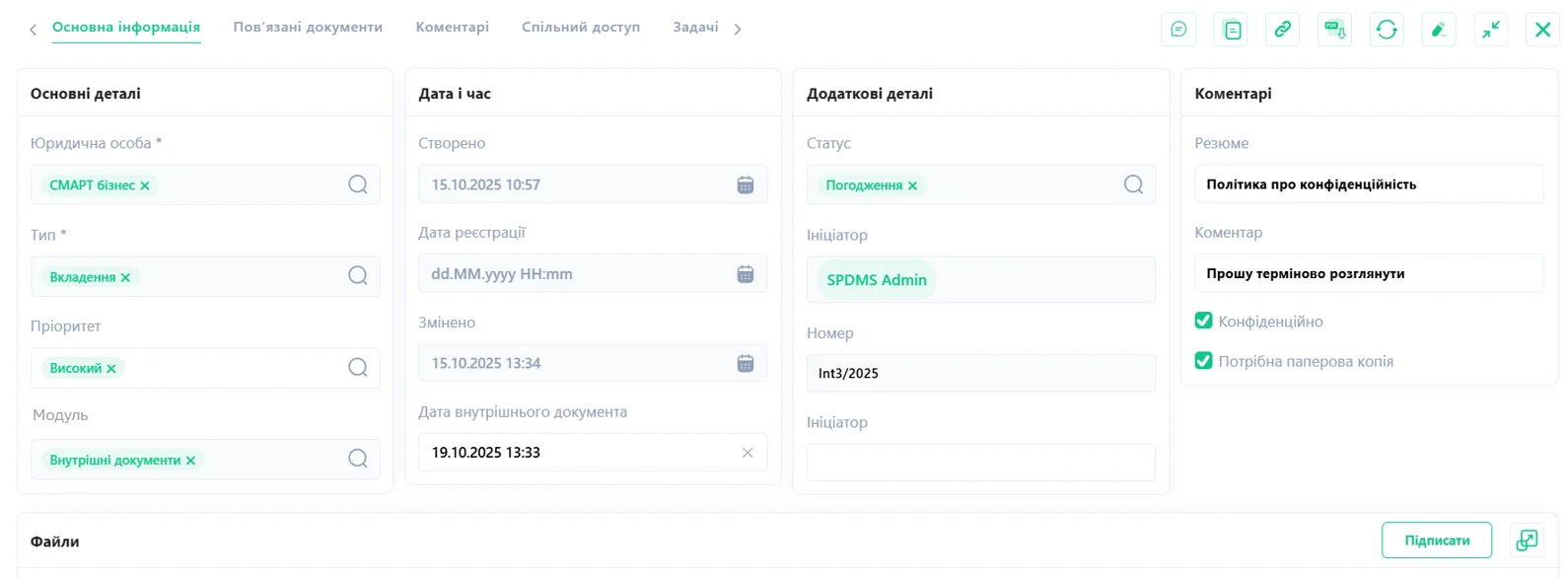Open Пов'язані документи tab
Image resolution: width=1568 pixels, height=578 pixels.
pos(308,28)
